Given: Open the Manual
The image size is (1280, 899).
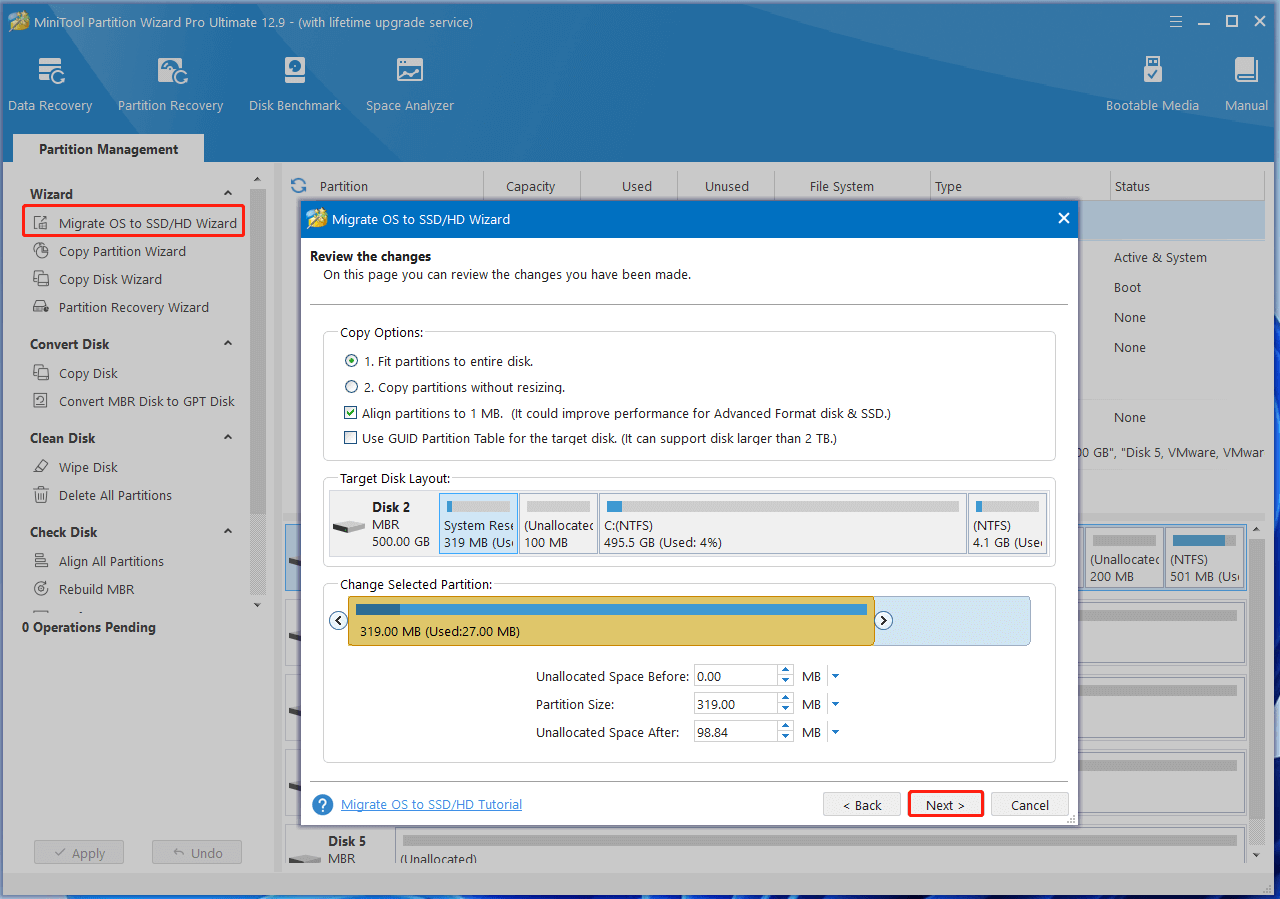Looking at the screenshot, I should pos(1246,84).
